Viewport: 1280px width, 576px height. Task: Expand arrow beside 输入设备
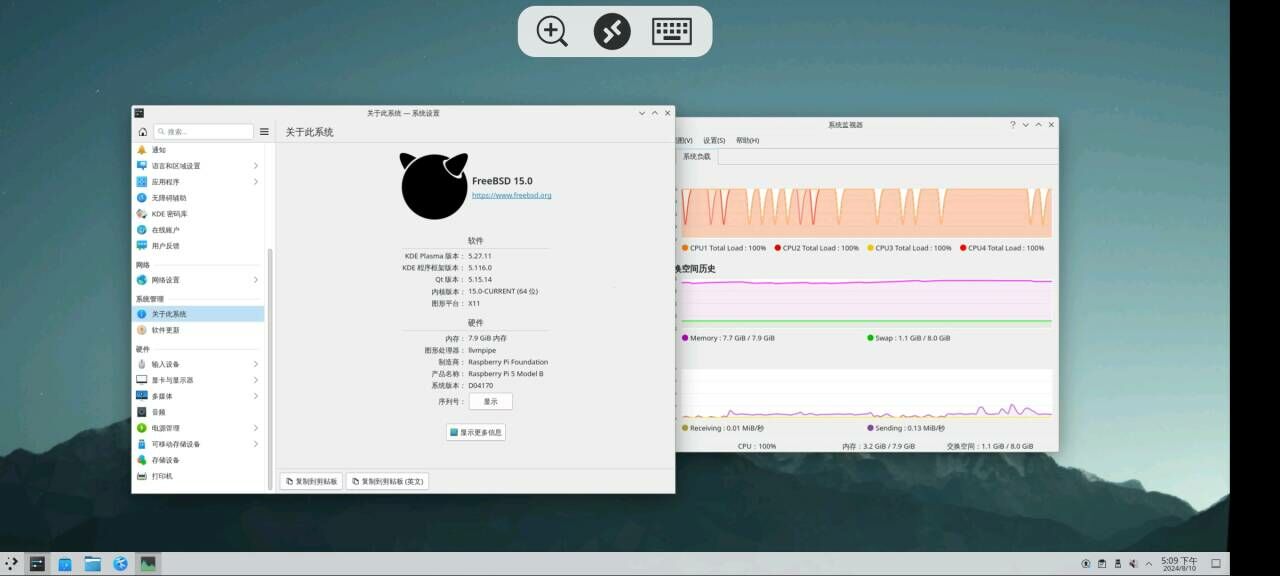pos(256,364)
